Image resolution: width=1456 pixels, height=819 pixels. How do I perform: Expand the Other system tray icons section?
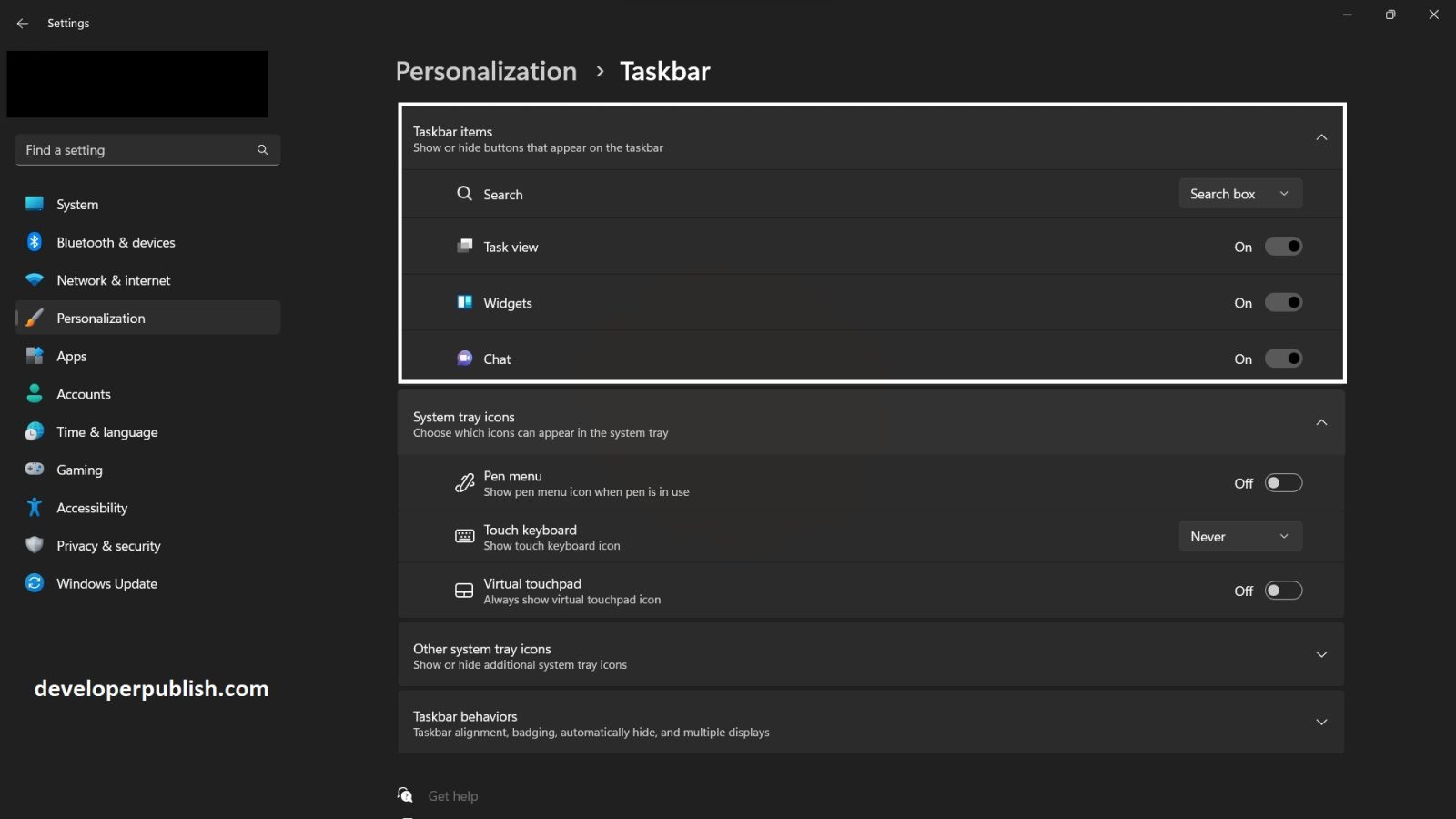(1321, 653)
